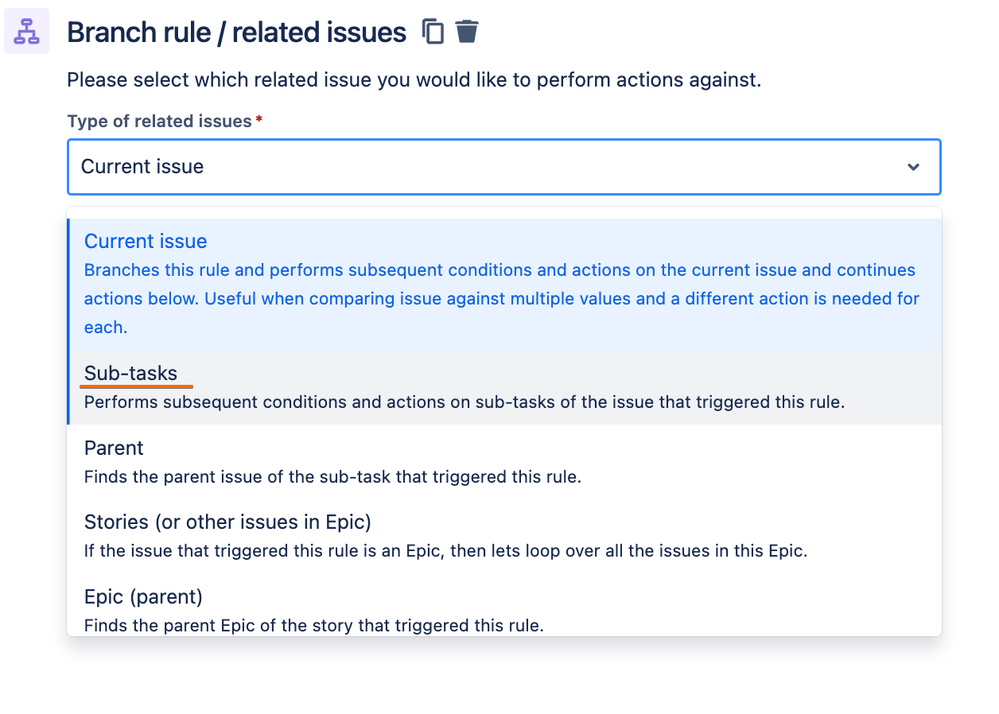The width and height of the screenshot is (999, 714).
Task: Collapse the dropdown using the chevron arrow
Action: click(913, 167)
